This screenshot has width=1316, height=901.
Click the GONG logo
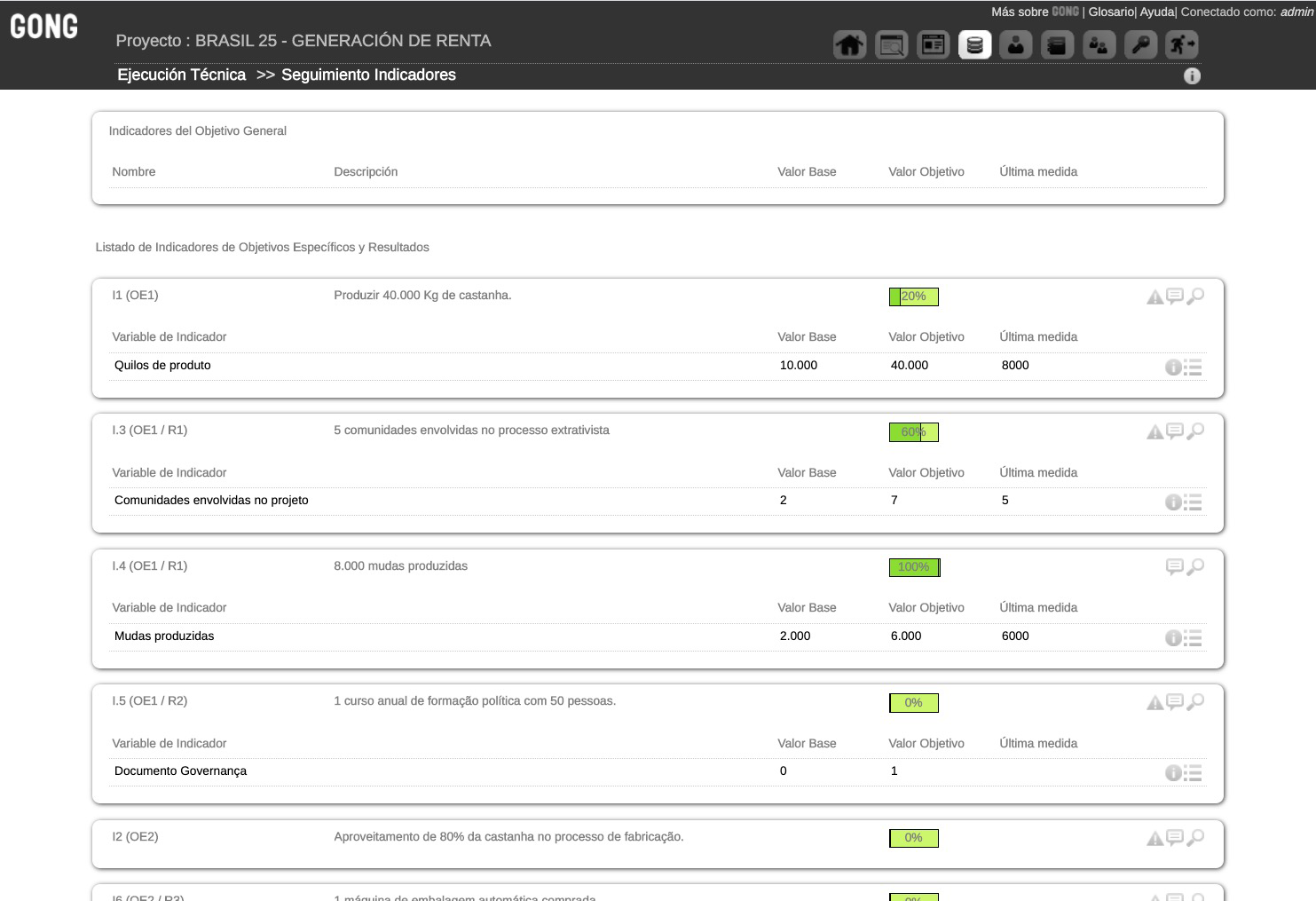point(43,27)
